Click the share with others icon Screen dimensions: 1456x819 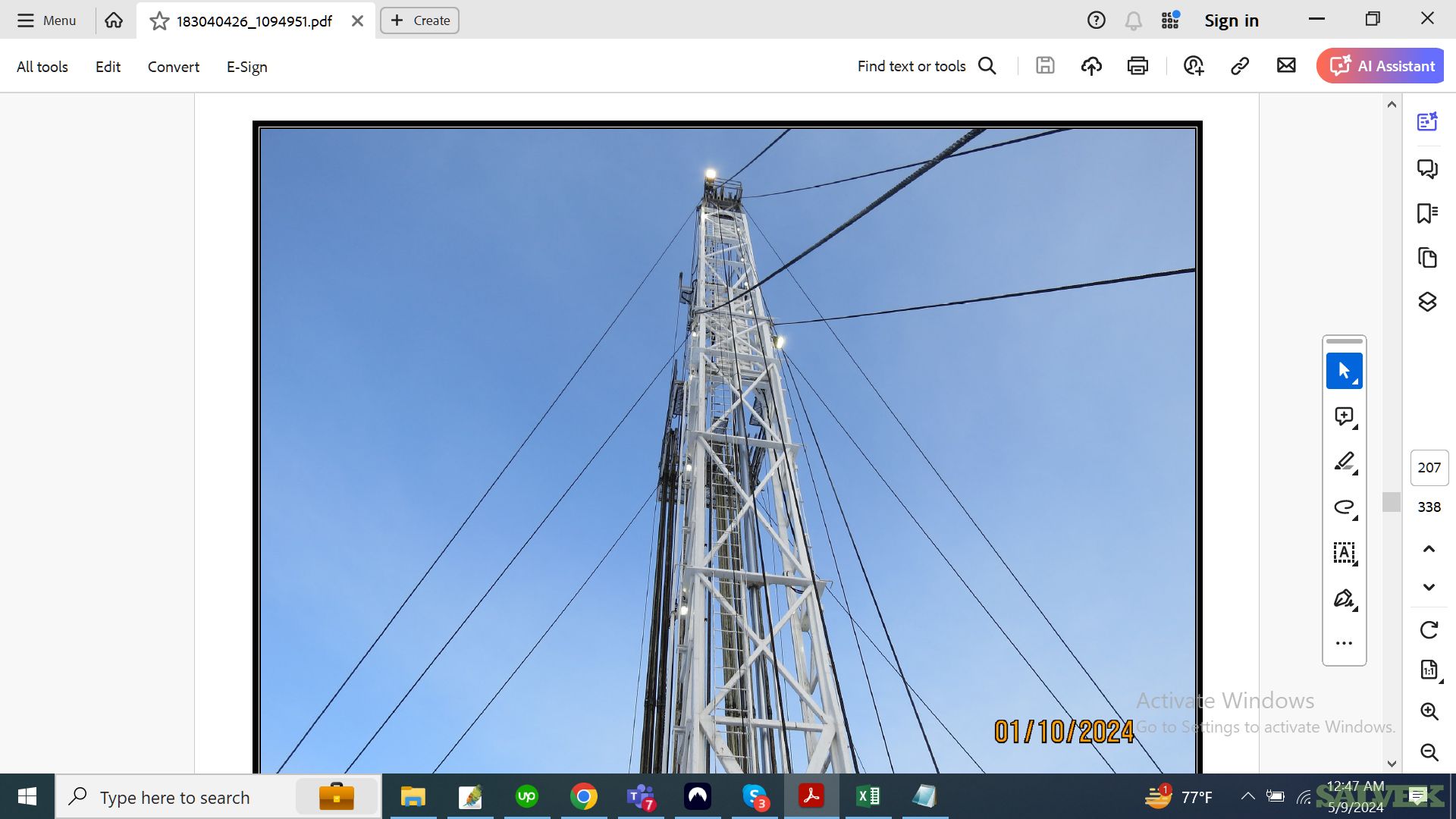1194,66
